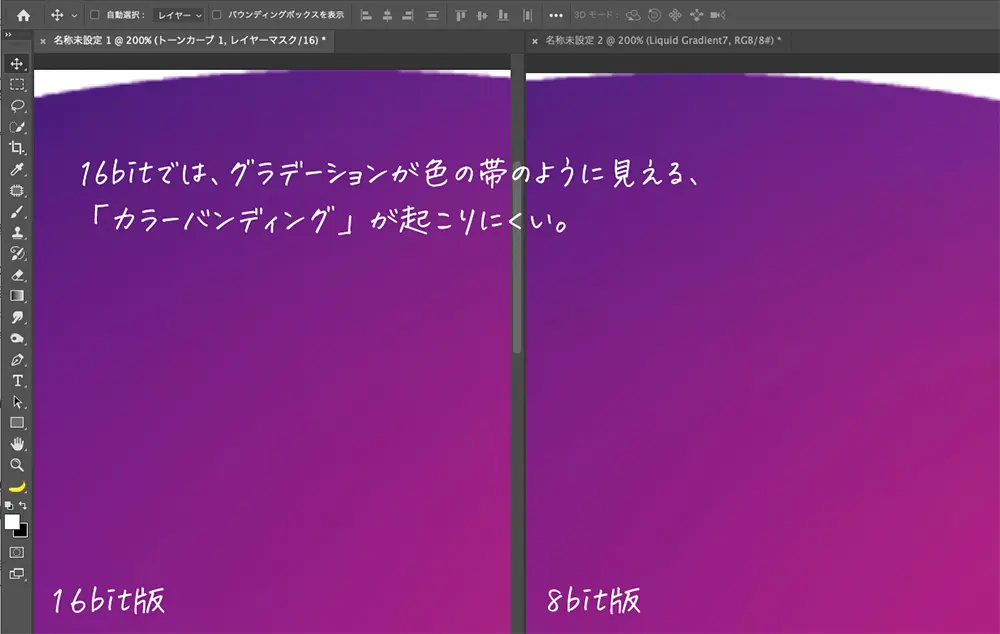The height and width of the screenshot is (634, 1000).
Task: Click the distribute icon after Align Bottom
Action: (x=527, y=15)
